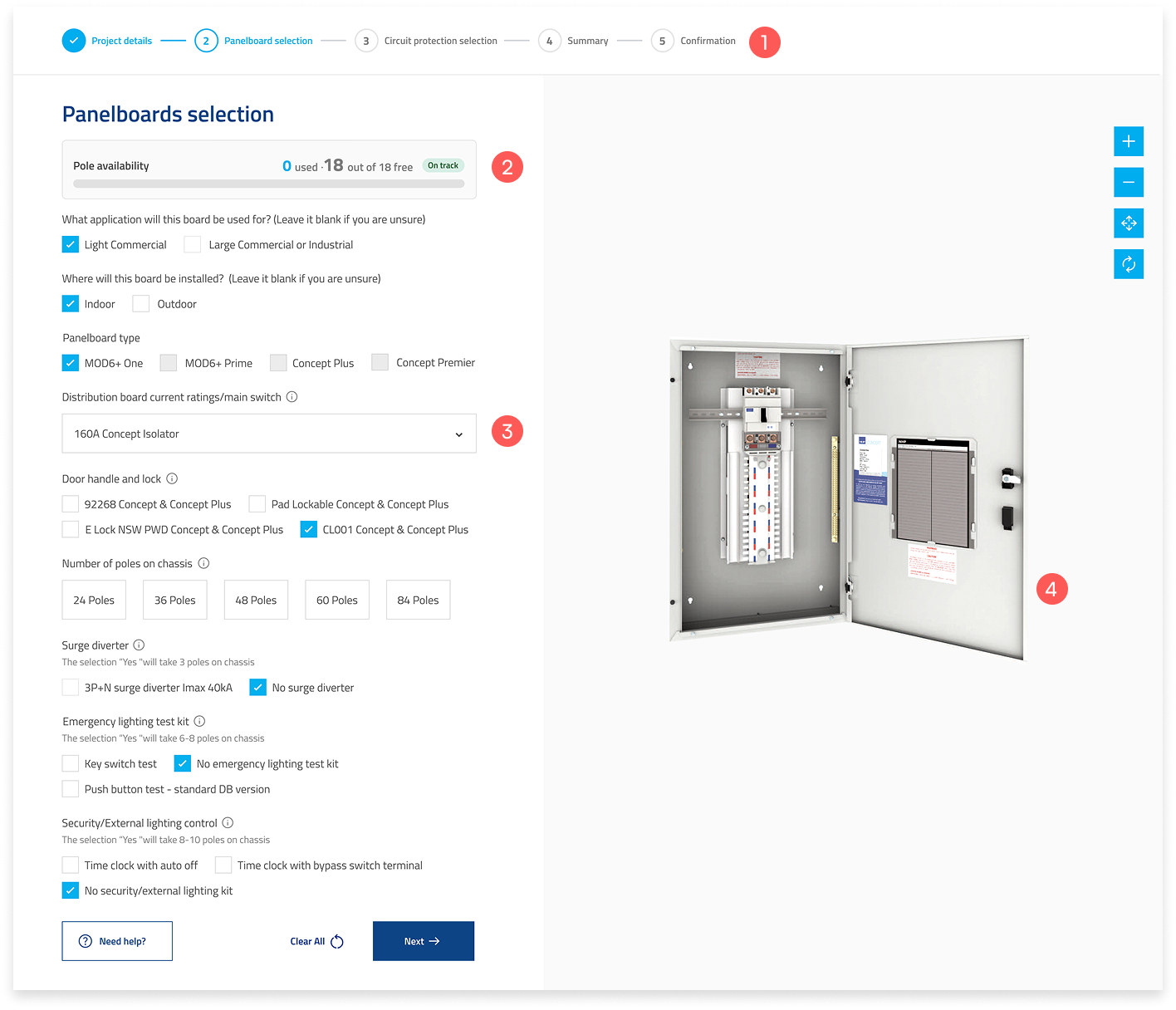Select MOD6+ Prime panelboard type

pos(169,362)
